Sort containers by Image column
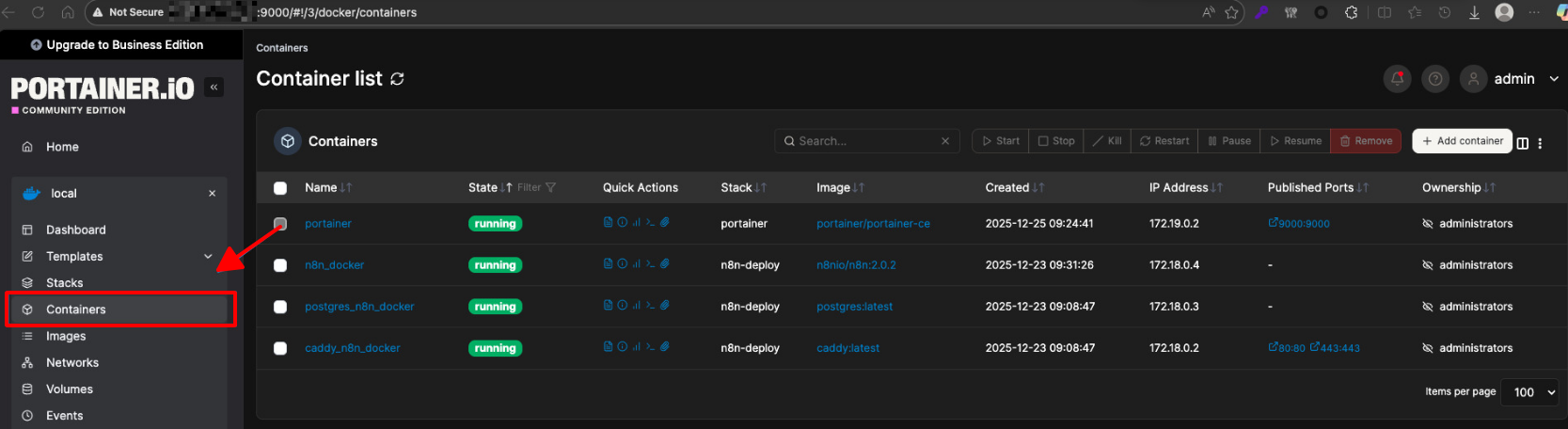The height and width of the screenshot is (429, 1568). pyautogui.click(x=840, y=187)
